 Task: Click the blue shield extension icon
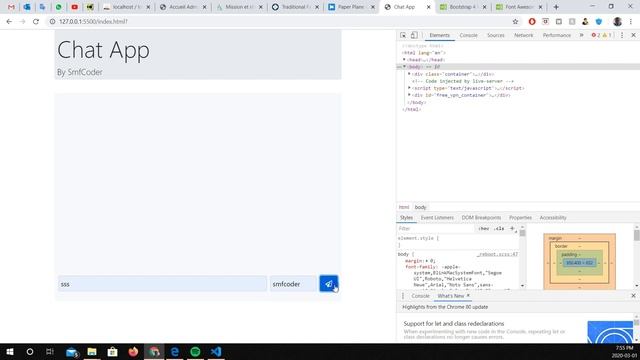(599, 22)
